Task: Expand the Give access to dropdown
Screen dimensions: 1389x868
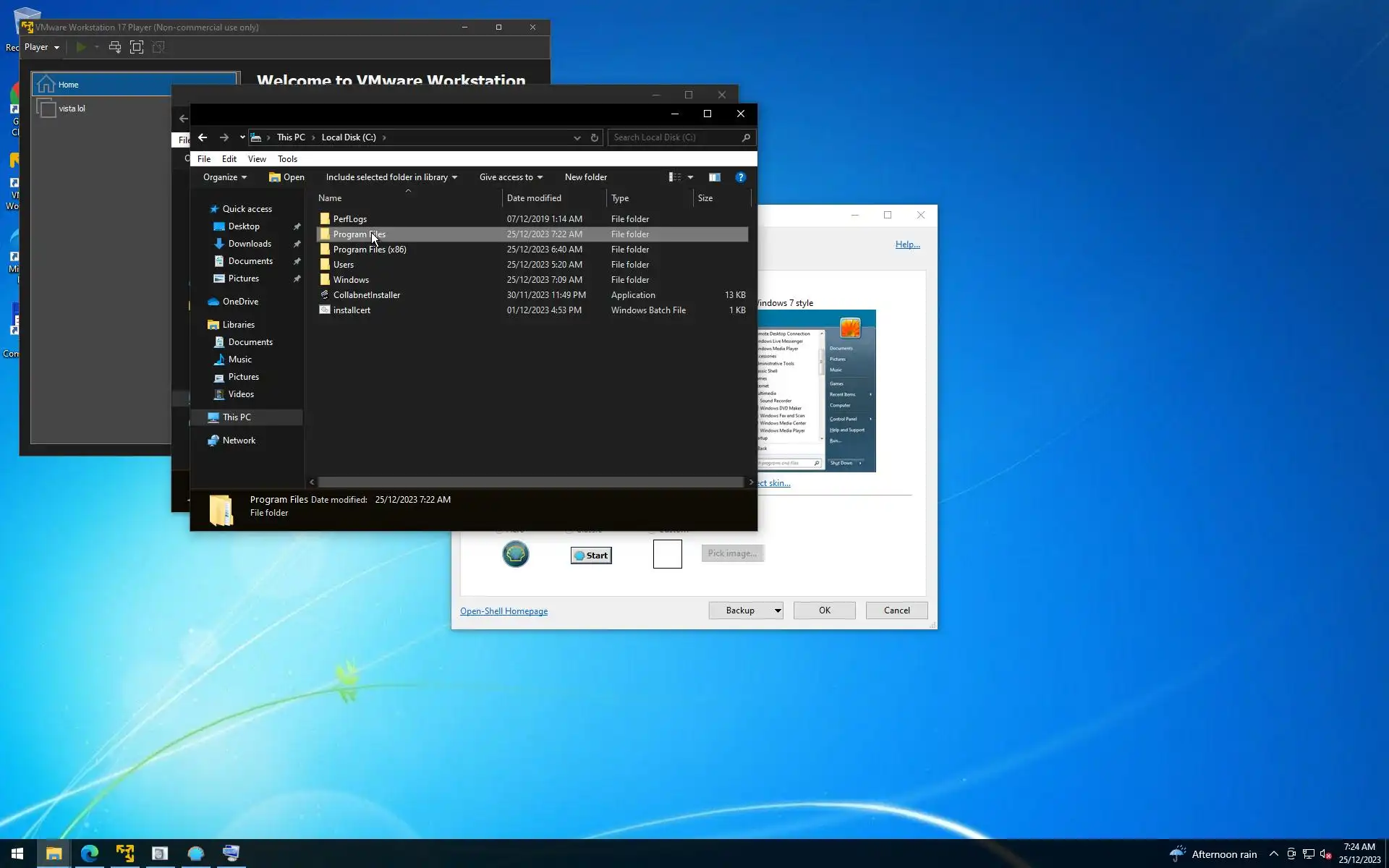Action: pyautogui.click(x=511, y=177)
